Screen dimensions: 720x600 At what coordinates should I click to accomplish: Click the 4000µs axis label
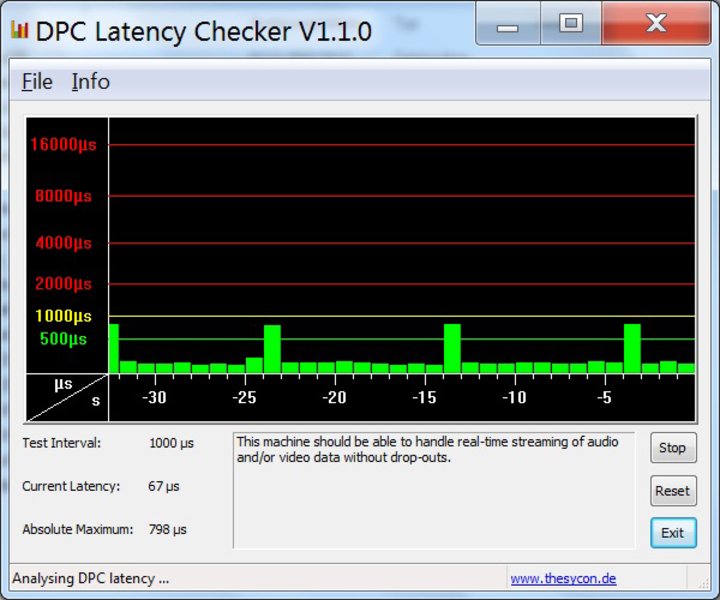pyautogui.click(x=63, y=243)
